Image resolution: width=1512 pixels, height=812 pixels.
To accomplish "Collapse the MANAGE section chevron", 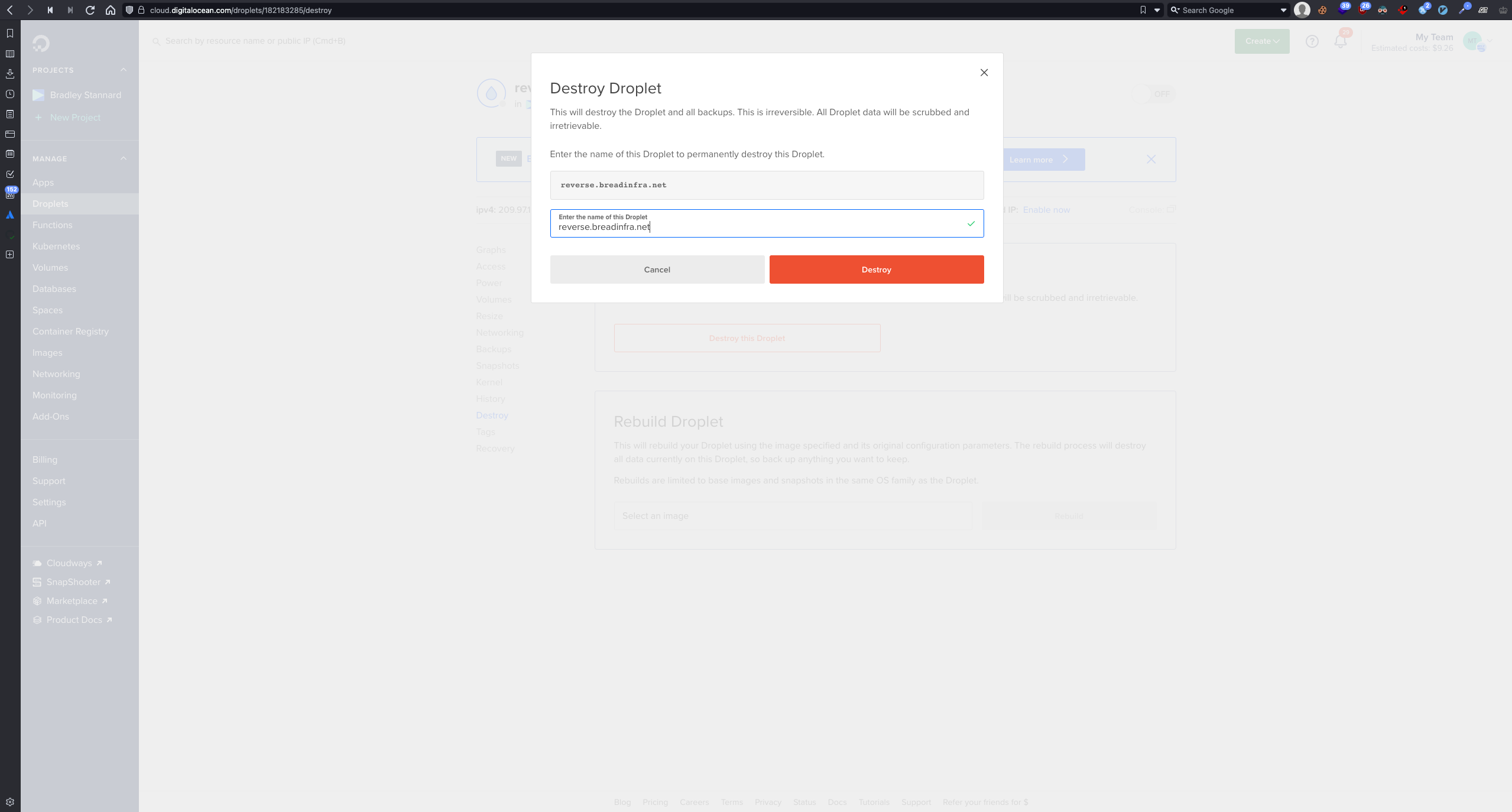I will pos(124,158).
